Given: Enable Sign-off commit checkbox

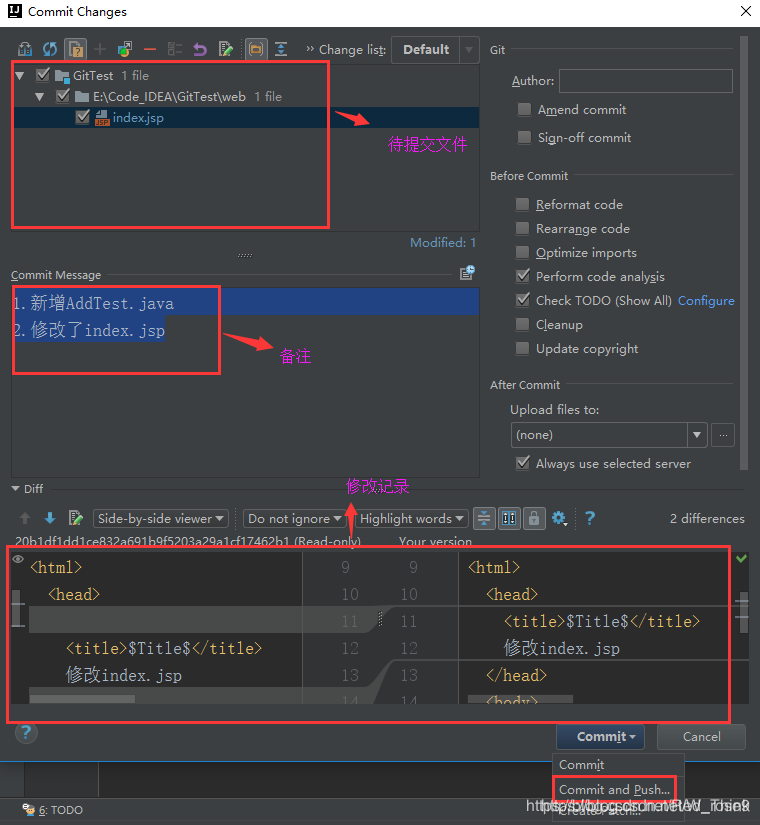Looking at the screenshot, I should (524, 137).
